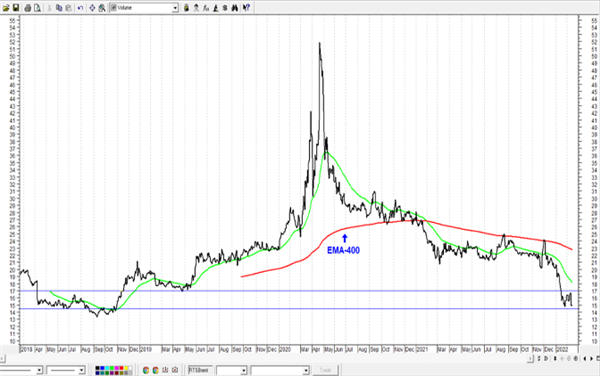Screen dimensions: 600x376
Task: Copy using the toolbar copy icon
Action: point(59,8)
